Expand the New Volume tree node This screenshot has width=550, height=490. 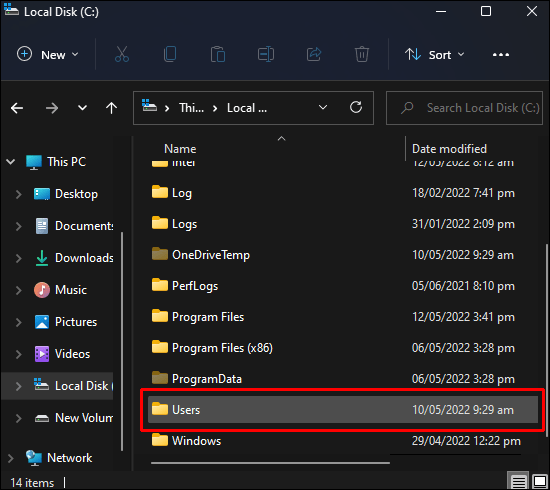click(19, 418)
